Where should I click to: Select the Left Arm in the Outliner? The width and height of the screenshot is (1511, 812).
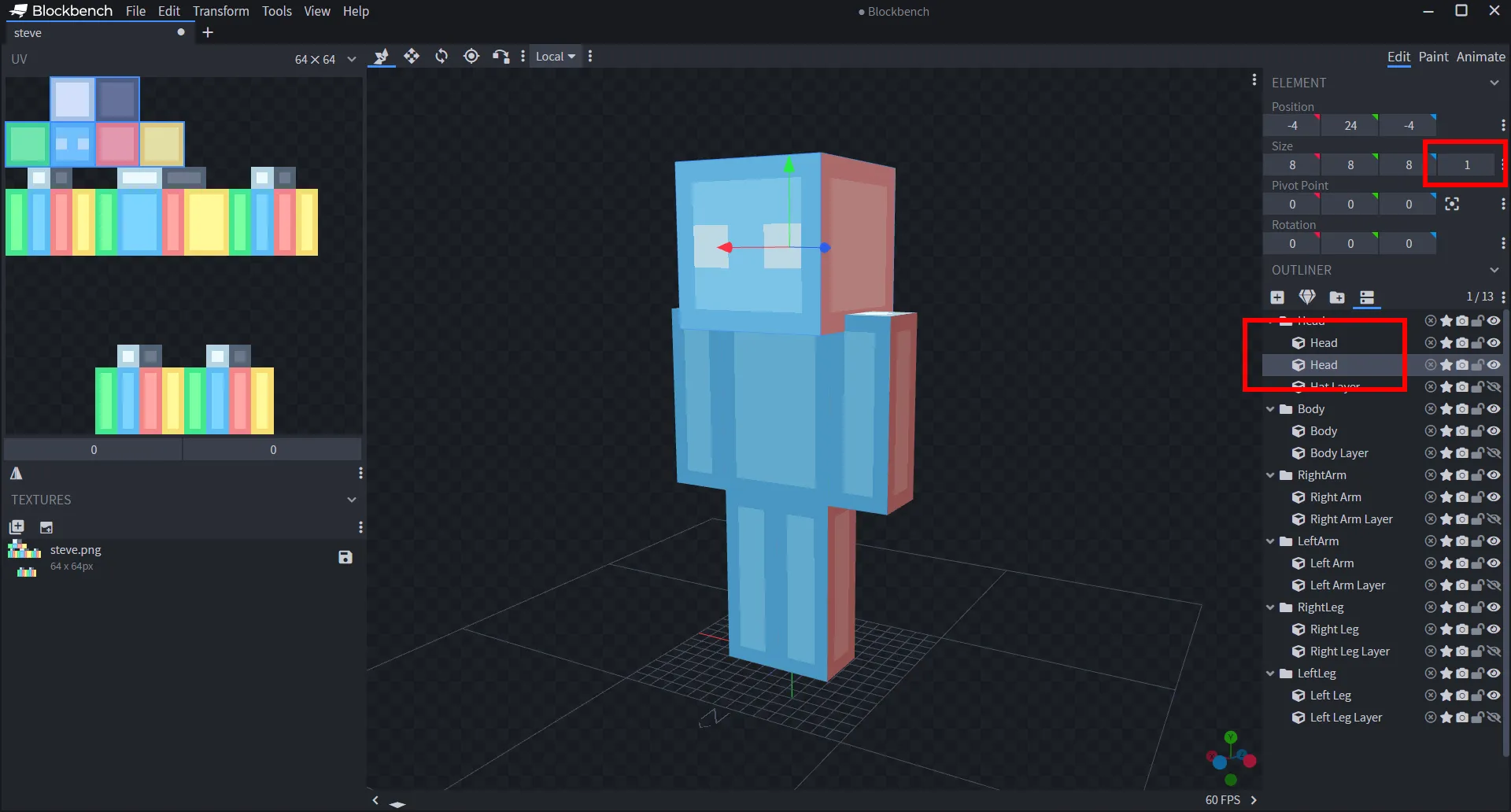click(x=1332, y=563)
